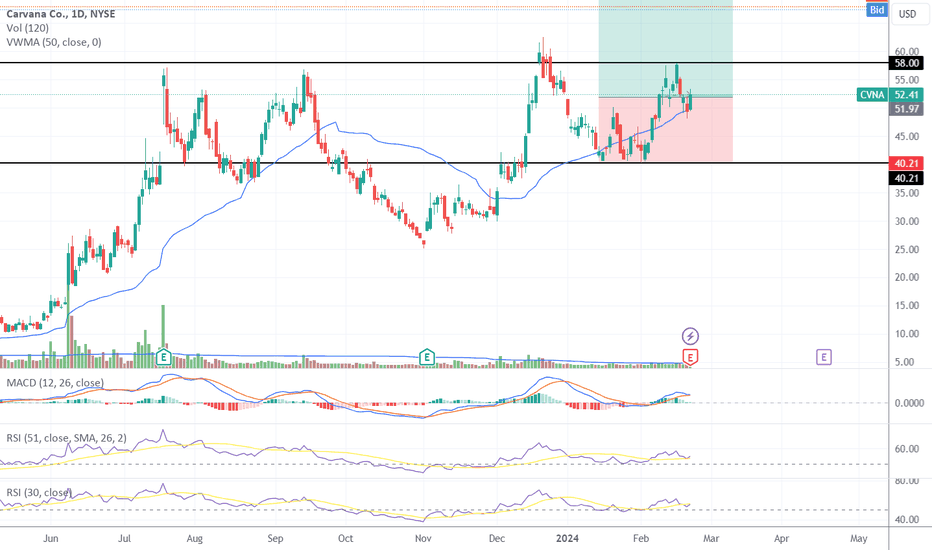Click the 60.00 price scale value
The width and height of the screenshot is (932, 550).
(x=907, y=52)
